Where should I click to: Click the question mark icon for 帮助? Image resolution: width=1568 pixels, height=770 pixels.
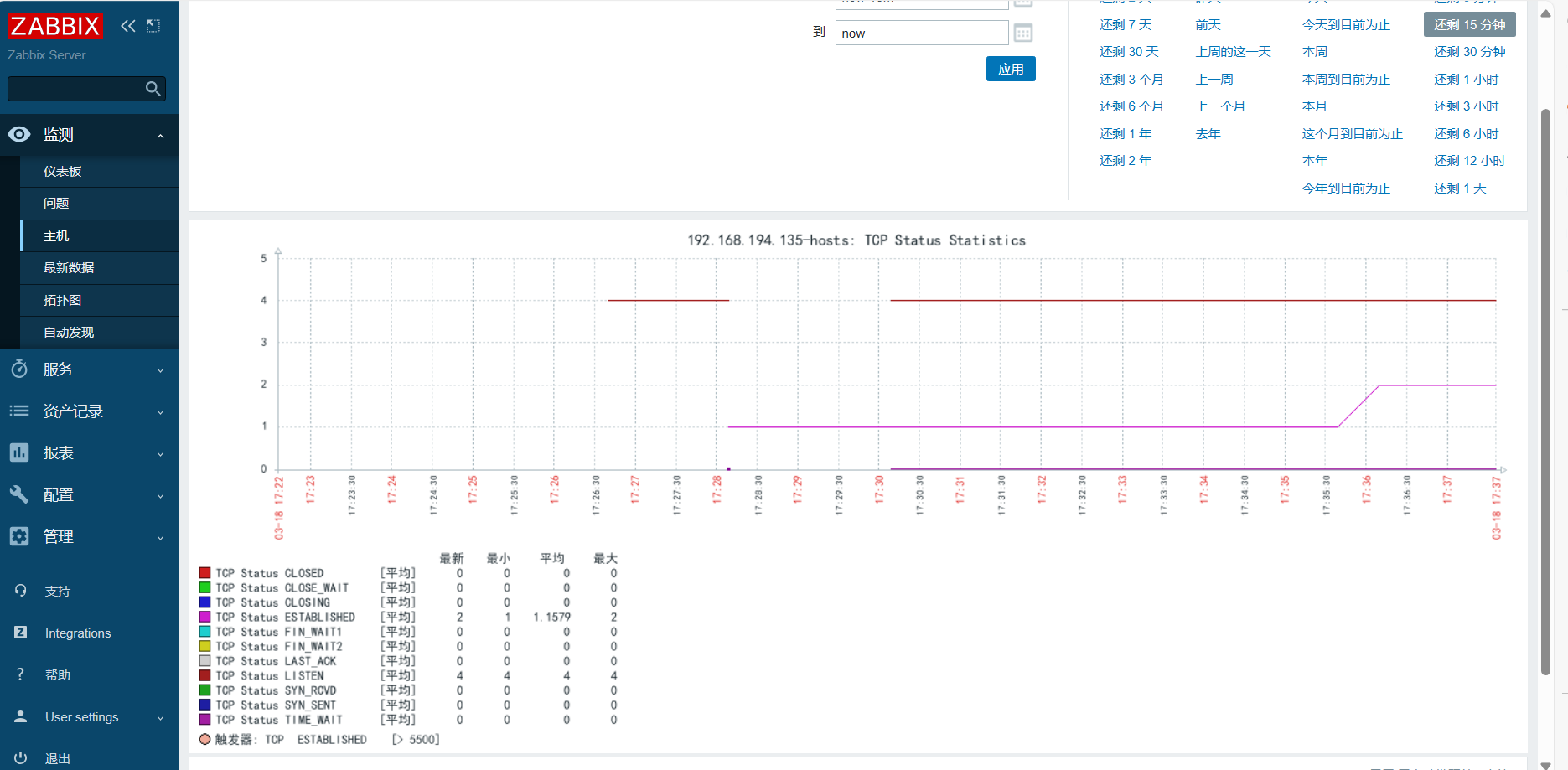(x=21, y=674)
